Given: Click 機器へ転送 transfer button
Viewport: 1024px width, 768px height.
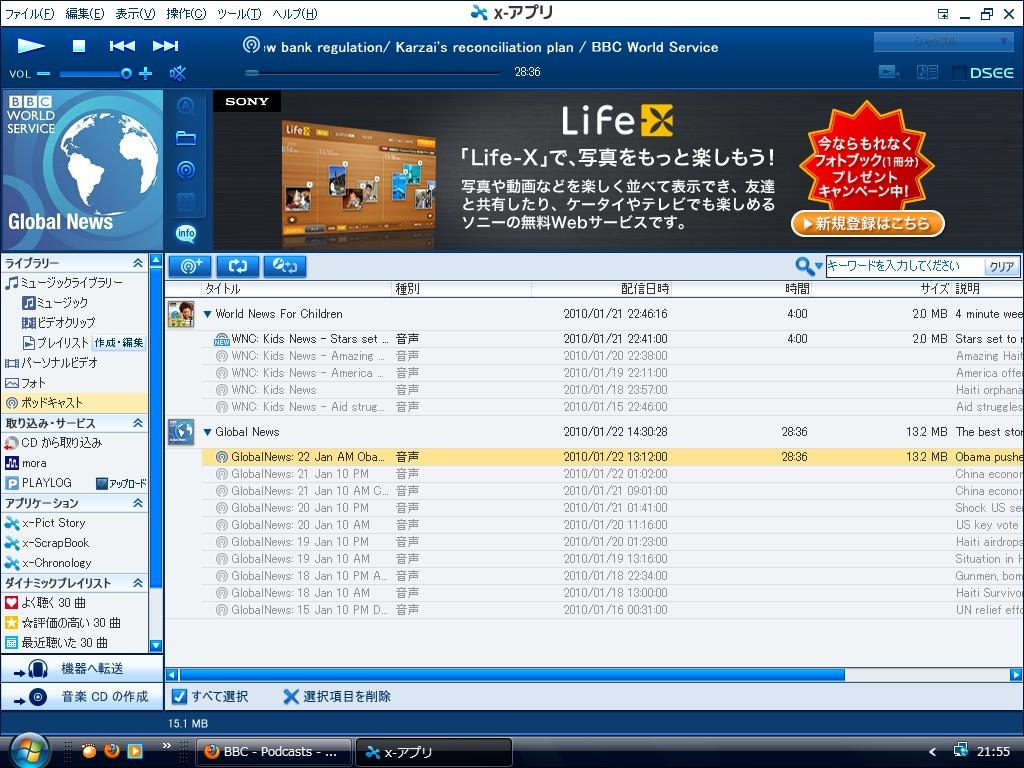Looking at the screenshot, I should tap(82, 669).
